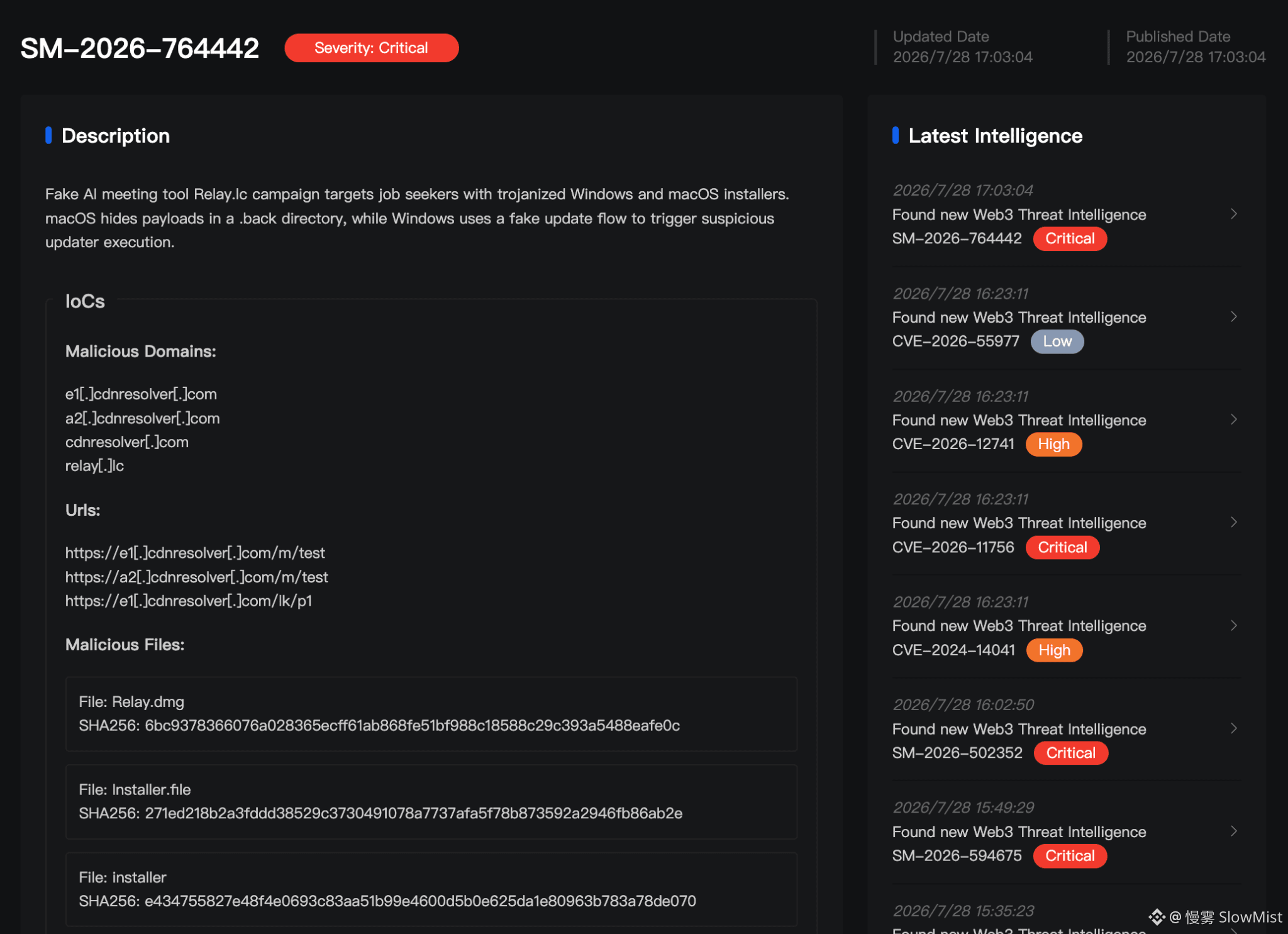The image size is (1288, 934).
Task: Select the a2[.]cdnresolver[.]com domain entry
Action: coord(143,418)
